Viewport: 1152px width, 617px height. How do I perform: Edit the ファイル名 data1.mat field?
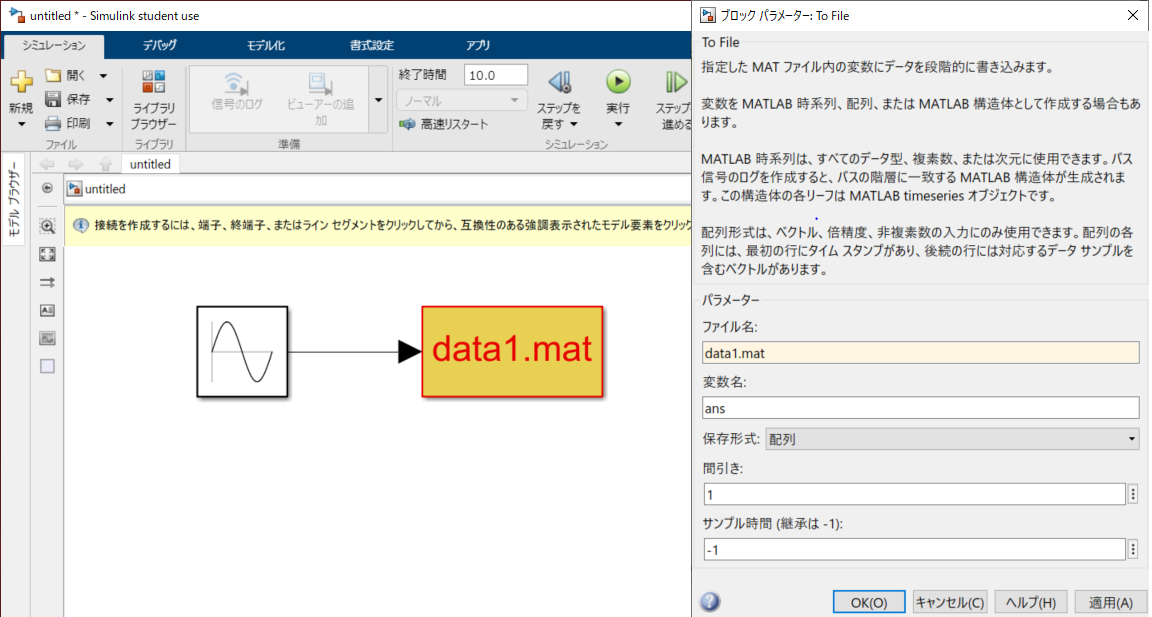click(920, 352)
